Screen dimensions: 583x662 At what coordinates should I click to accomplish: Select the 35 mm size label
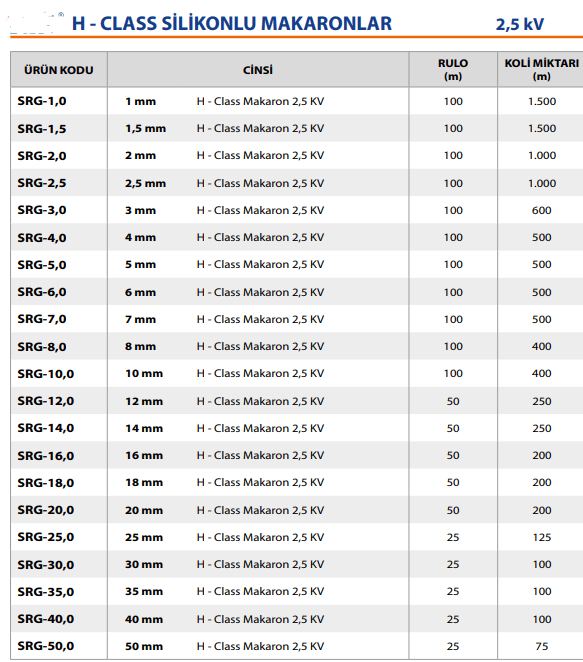pos(144,591)
